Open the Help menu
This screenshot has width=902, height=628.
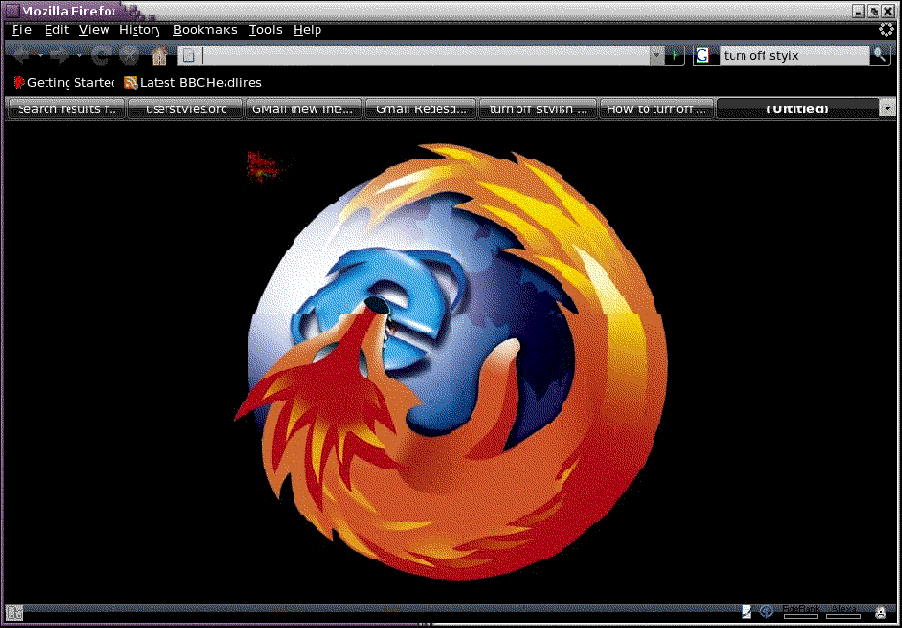tap(307, 30)
